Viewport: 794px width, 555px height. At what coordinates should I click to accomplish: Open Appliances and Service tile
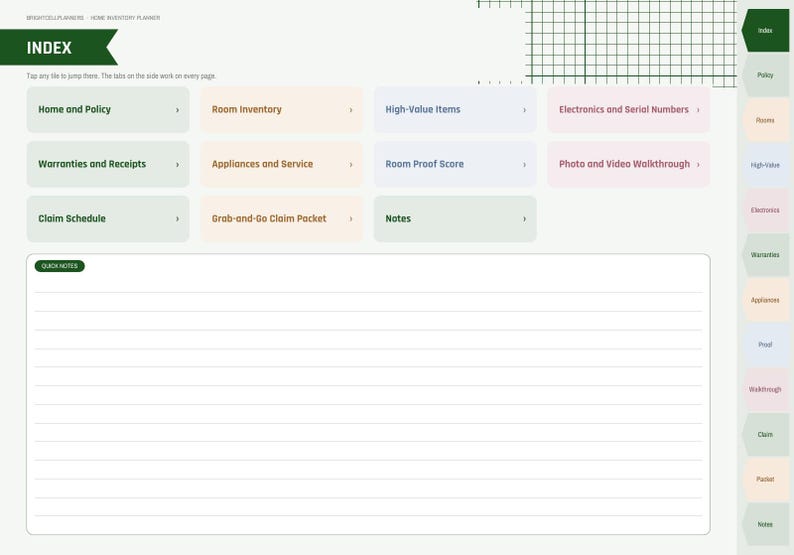click(282, 164)
